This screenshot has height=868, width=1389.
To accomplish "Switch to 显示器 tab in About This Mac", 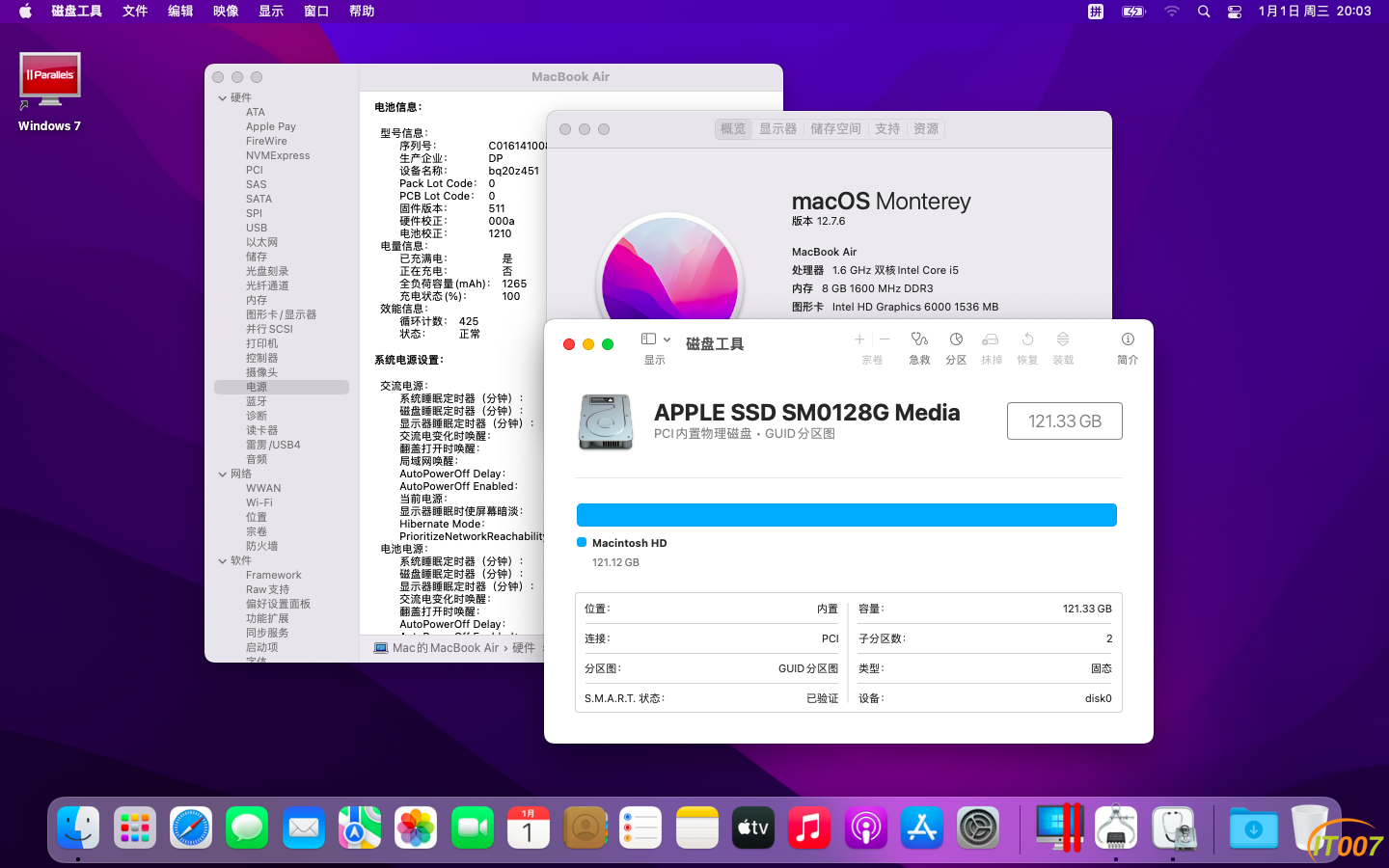I will (778, 129).
